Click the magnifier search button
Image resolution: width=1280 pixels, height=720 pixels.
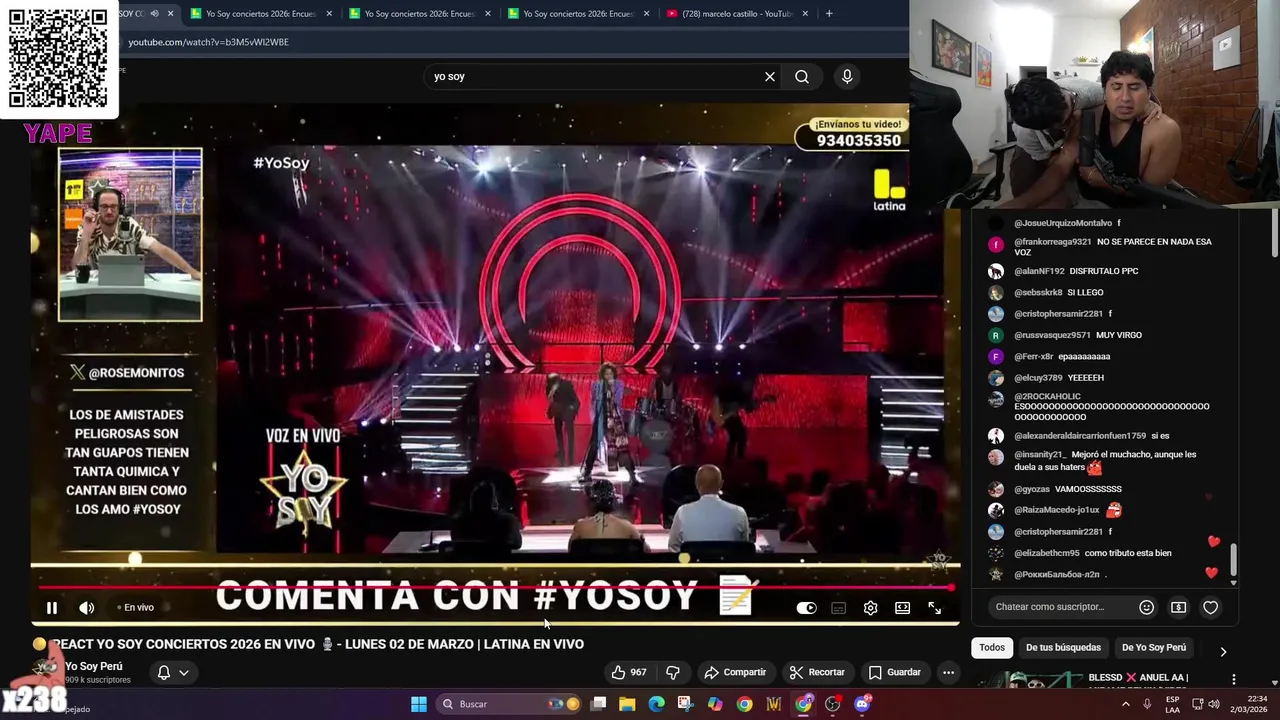(x=802, y=76)
